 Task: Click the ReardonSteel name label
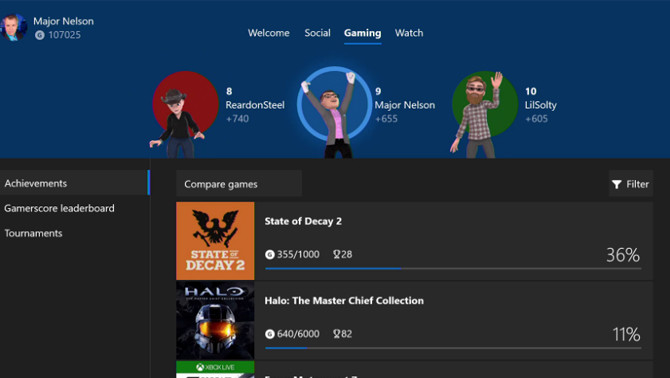coord(255,105)
